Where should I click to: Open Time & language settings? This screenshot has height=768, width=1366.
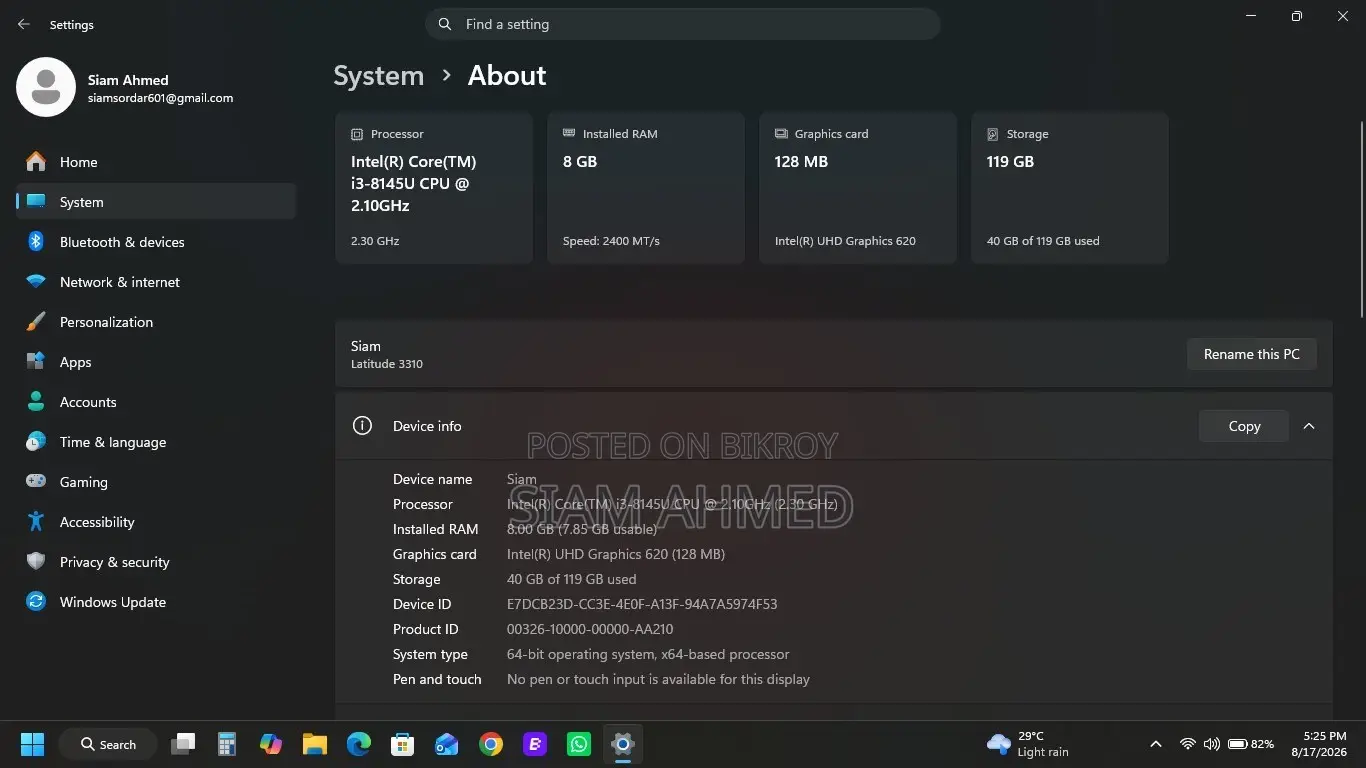[x=156, y=442]
